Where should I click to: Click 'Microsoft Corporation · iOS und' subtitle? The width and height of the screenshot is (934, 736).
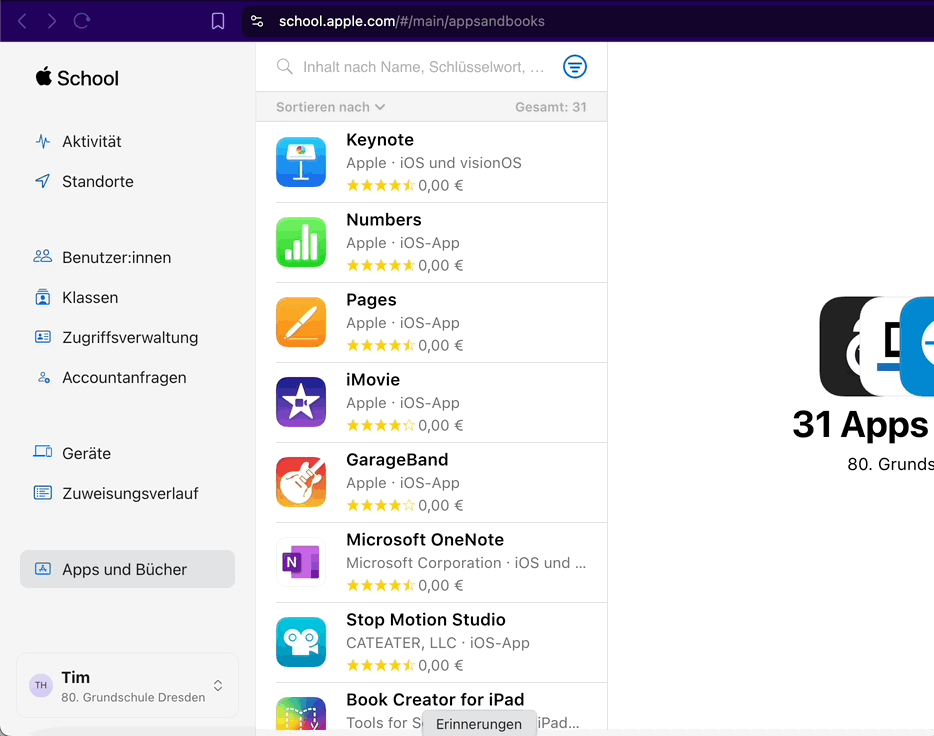(466, 563)
